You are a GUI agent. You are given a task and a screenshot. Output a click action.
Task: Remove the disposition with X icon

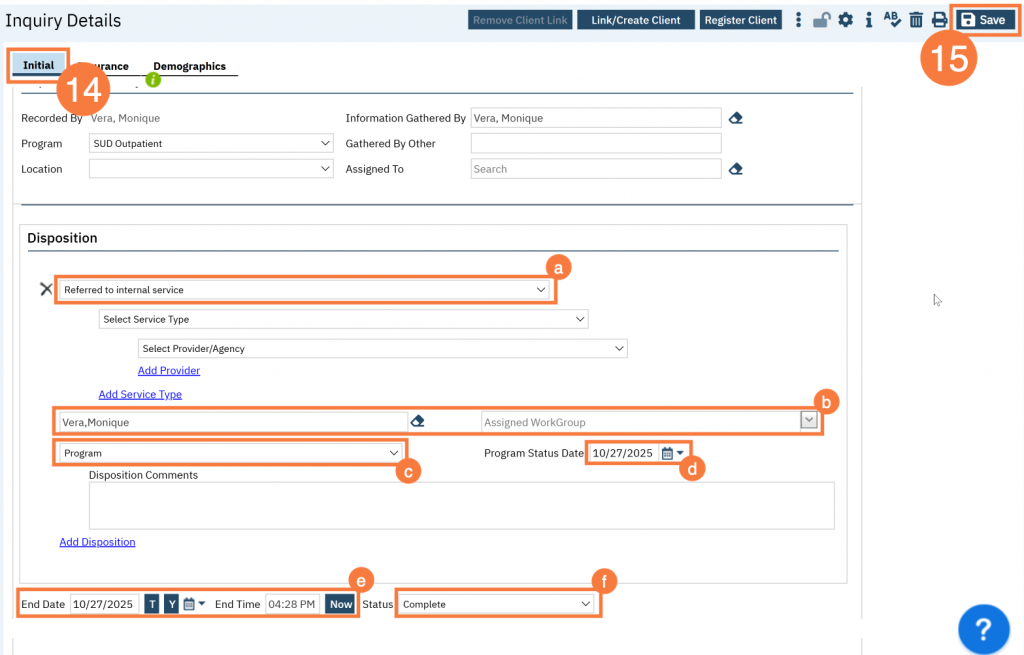(x=45, y=289)
